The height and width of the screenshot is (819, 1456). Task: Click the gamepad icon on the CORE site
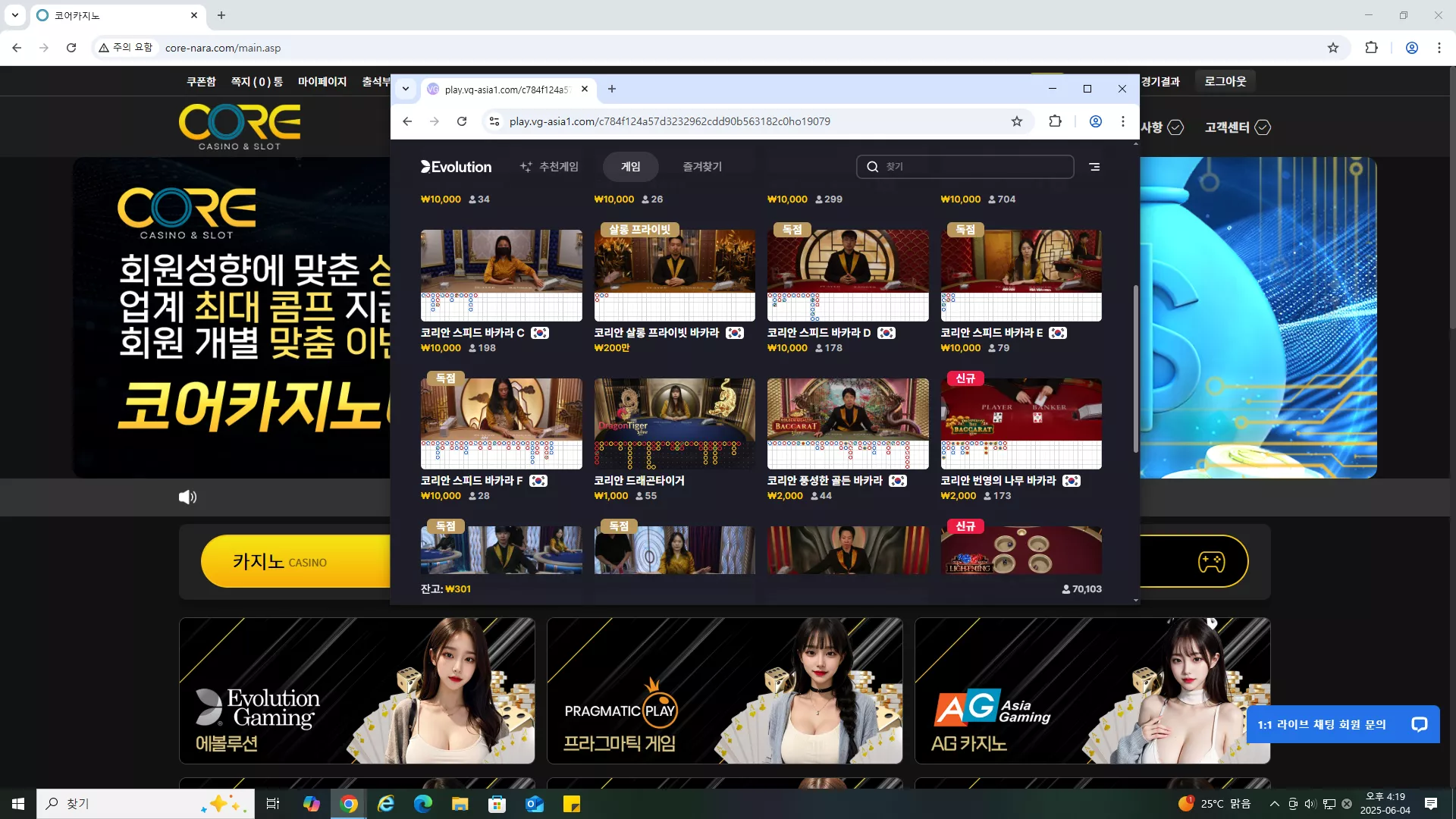(1211, 562)
